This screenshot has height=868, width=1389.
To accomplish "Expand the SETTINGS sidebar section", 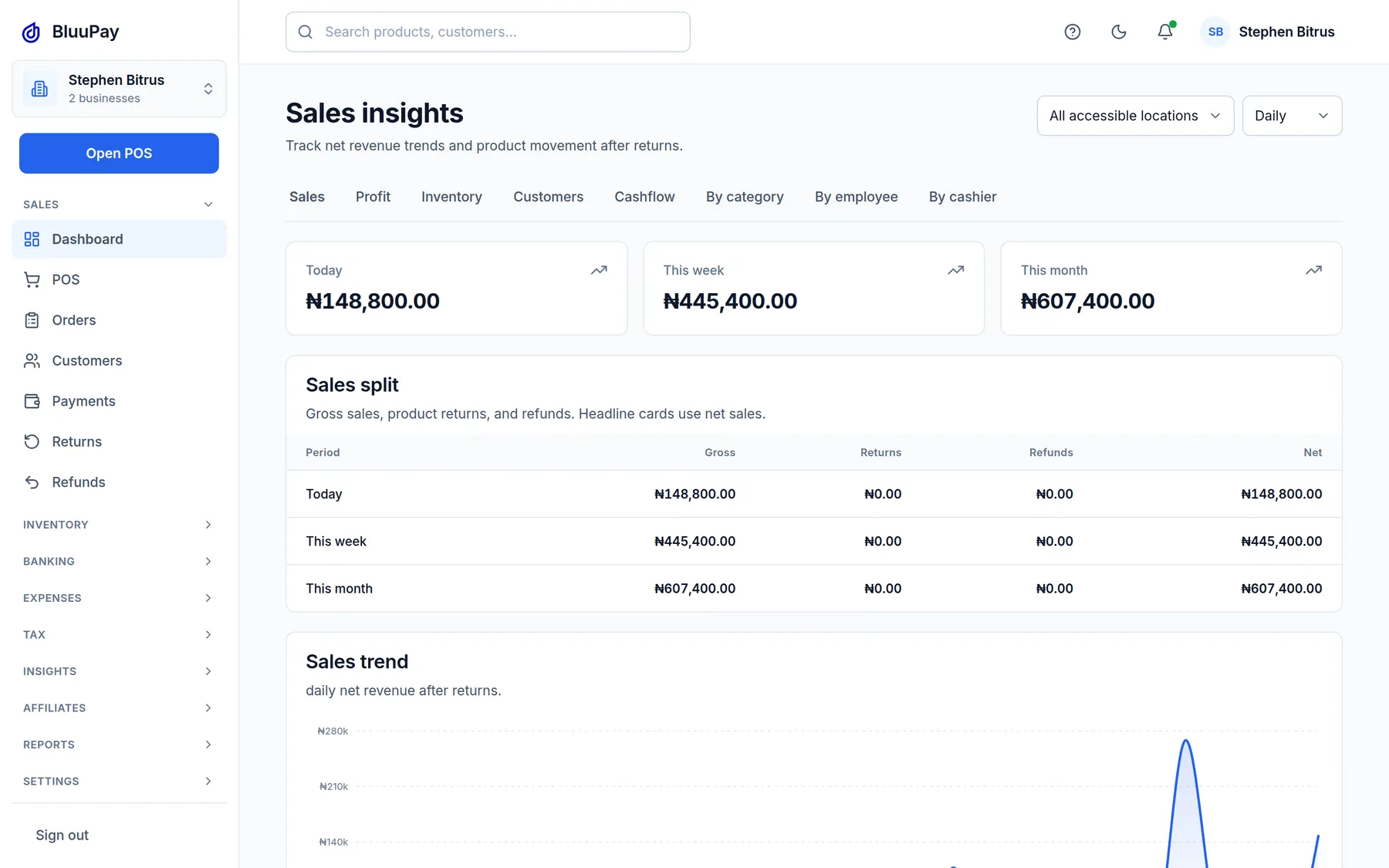I will (x=119, y=781).
